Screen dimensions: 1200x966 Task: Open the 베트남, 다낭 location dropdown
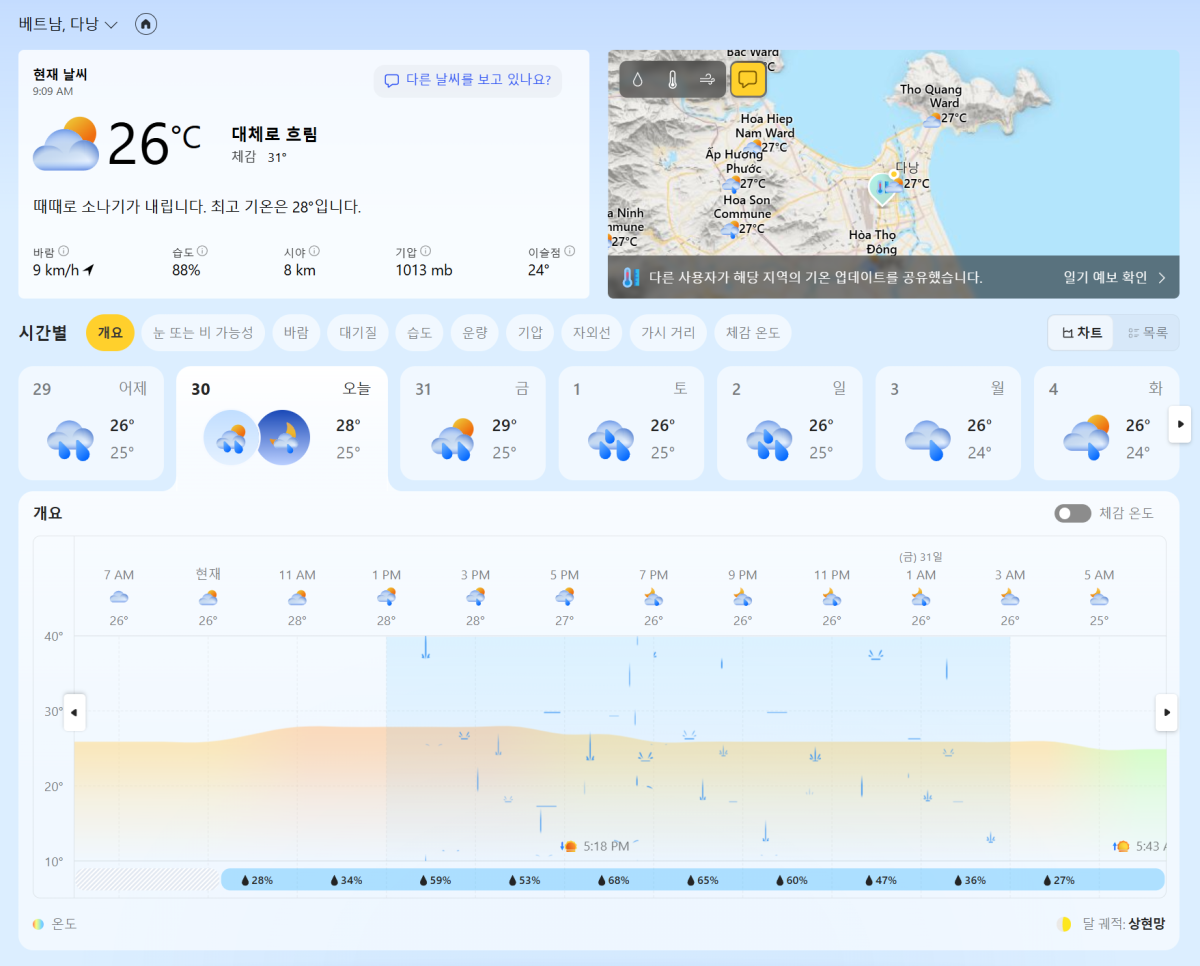coord(68,24)
